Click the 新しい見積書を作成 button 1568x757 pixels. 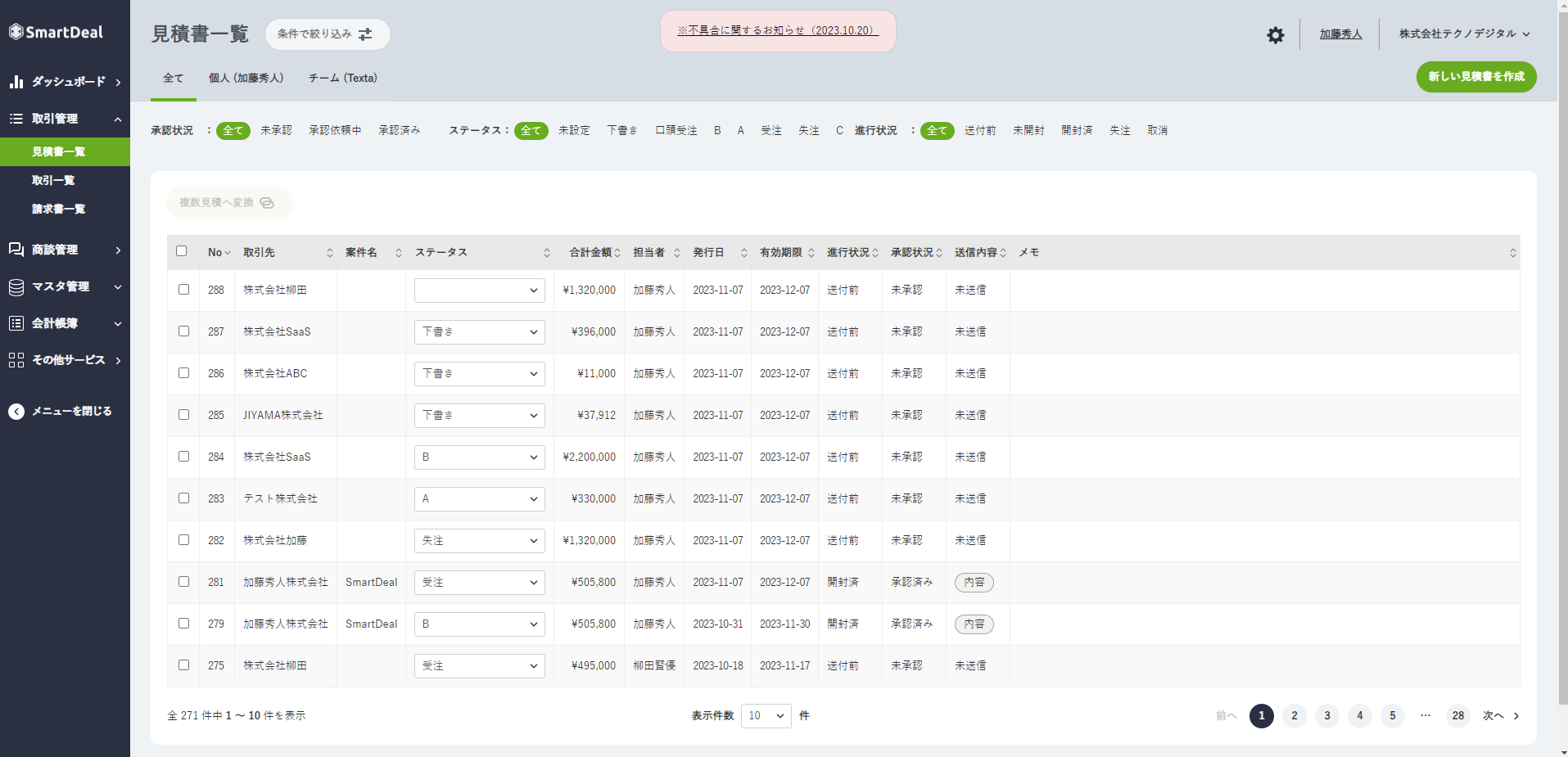coord(1475,77)
